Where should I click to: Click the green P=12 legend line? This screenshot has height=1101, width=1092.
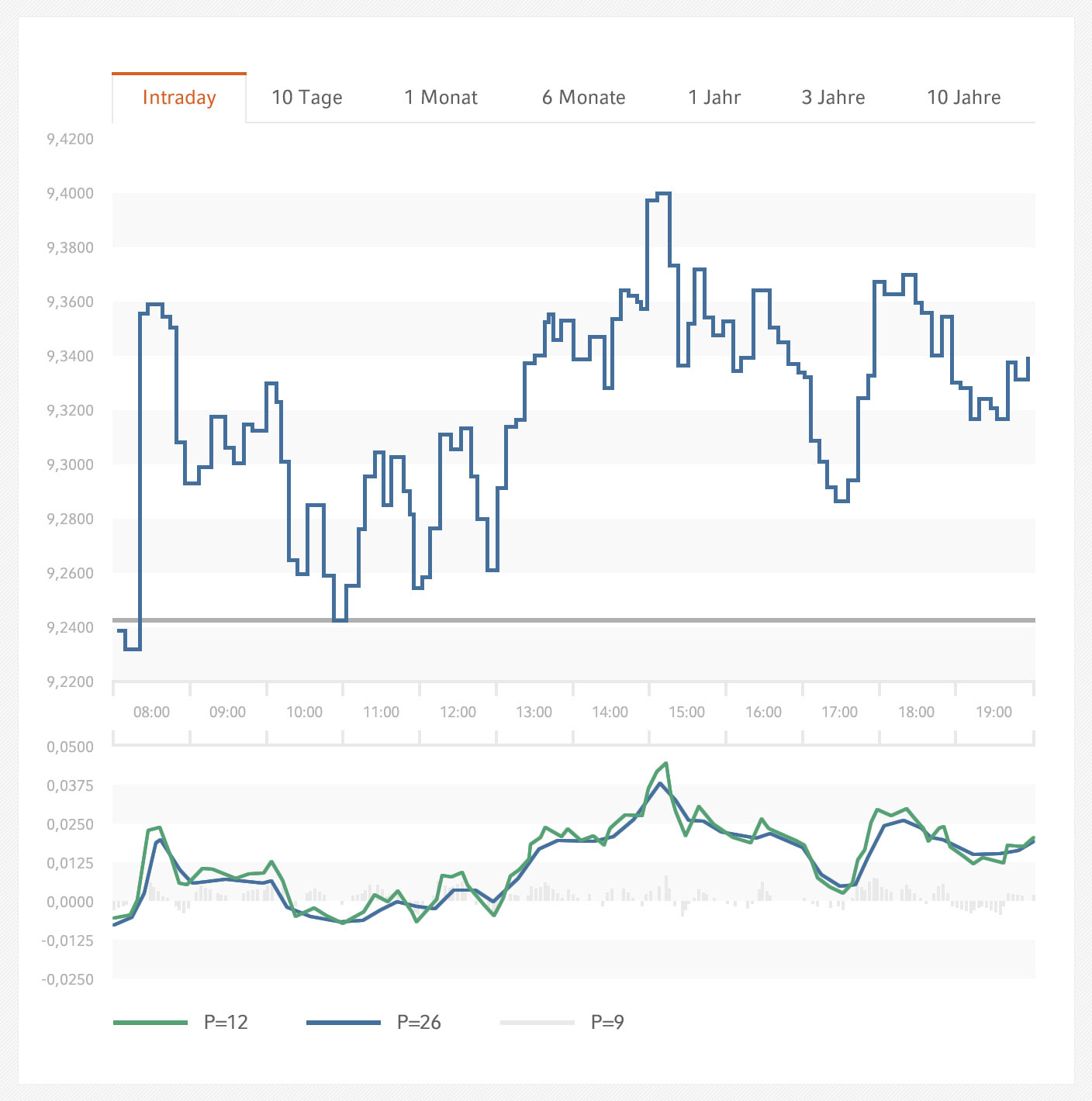coord(150,1023)
